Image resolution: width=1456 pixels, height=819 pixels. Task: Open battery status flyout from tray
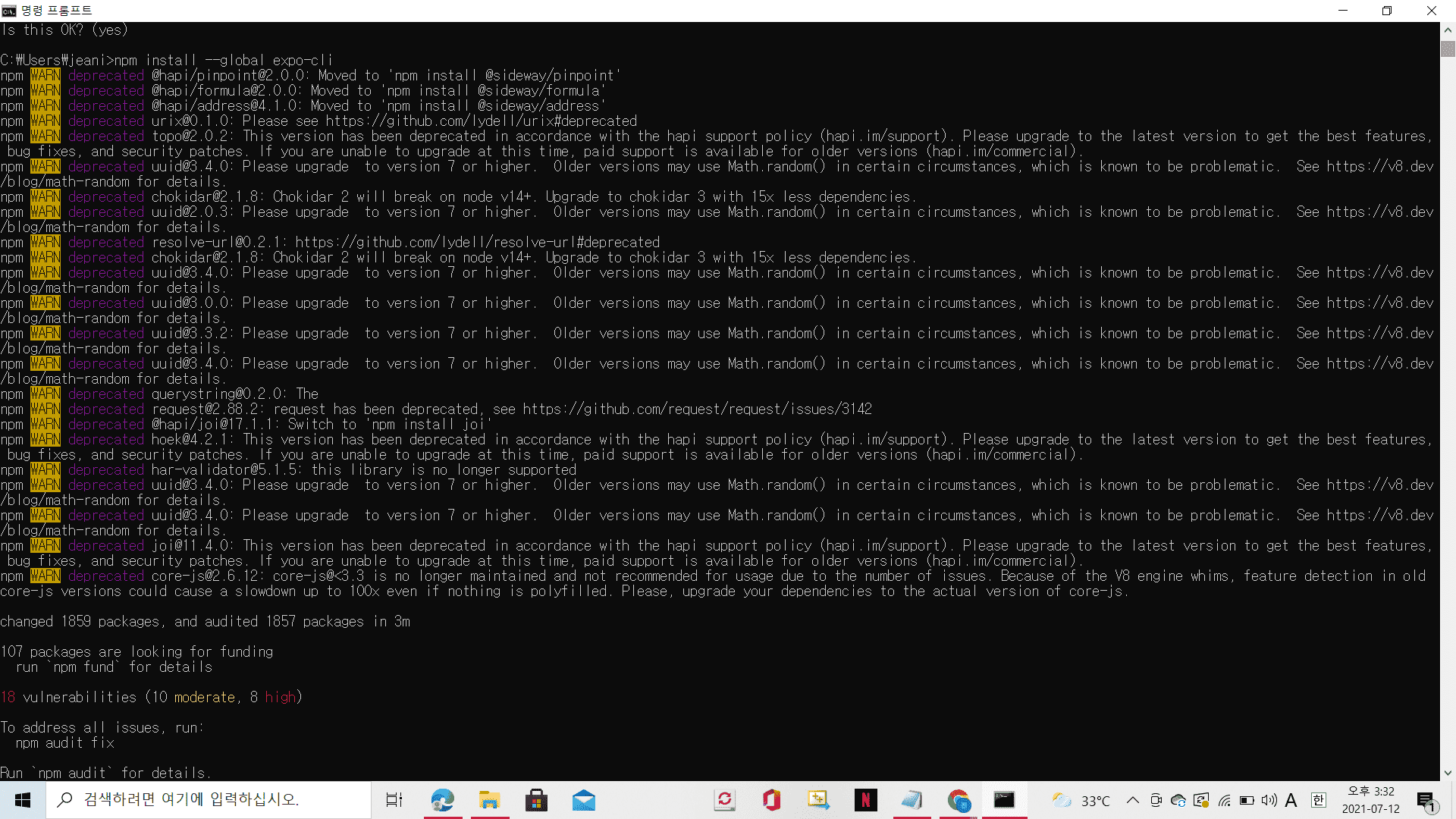pos(1247,800)
